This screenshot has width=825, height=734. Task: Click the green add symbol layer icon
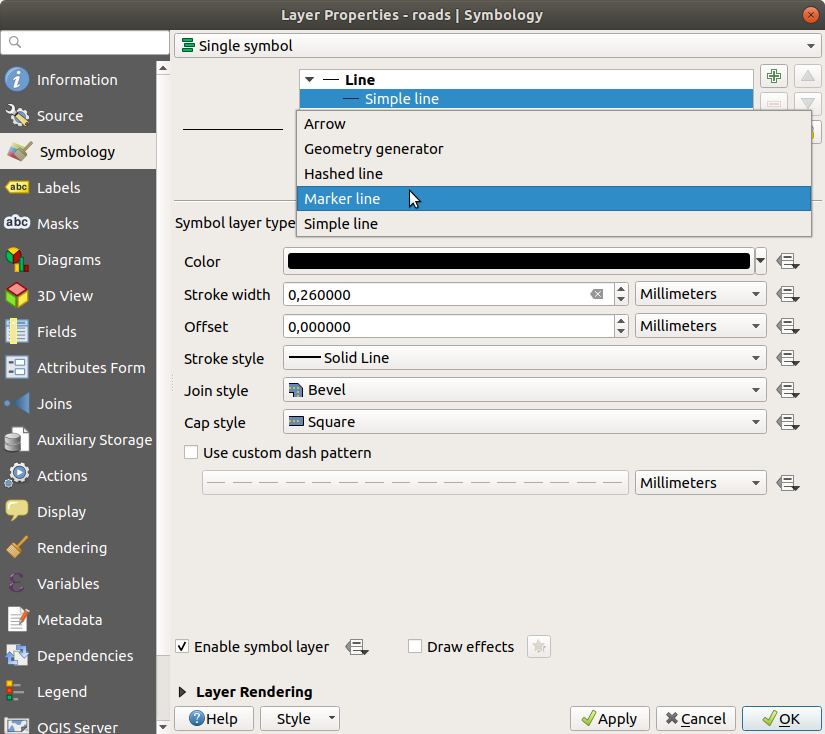coord(772,77)
